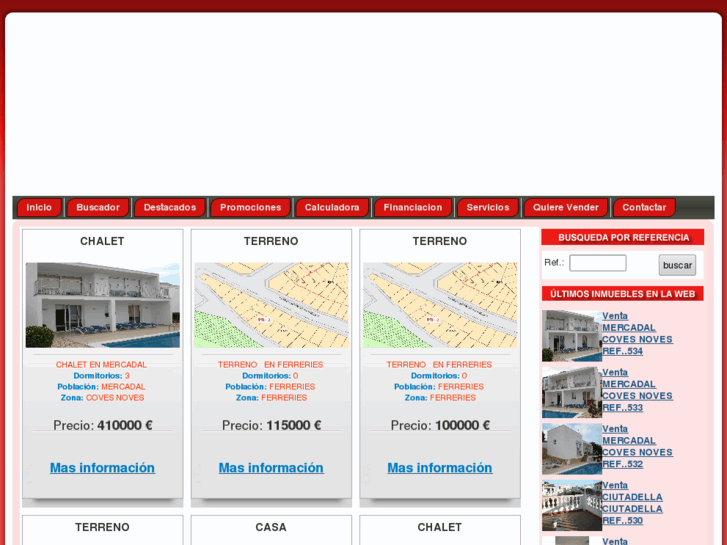The width and height of the screenshot is (727, 545).
Task: Open the Contactar page
Action: (644, 207)
